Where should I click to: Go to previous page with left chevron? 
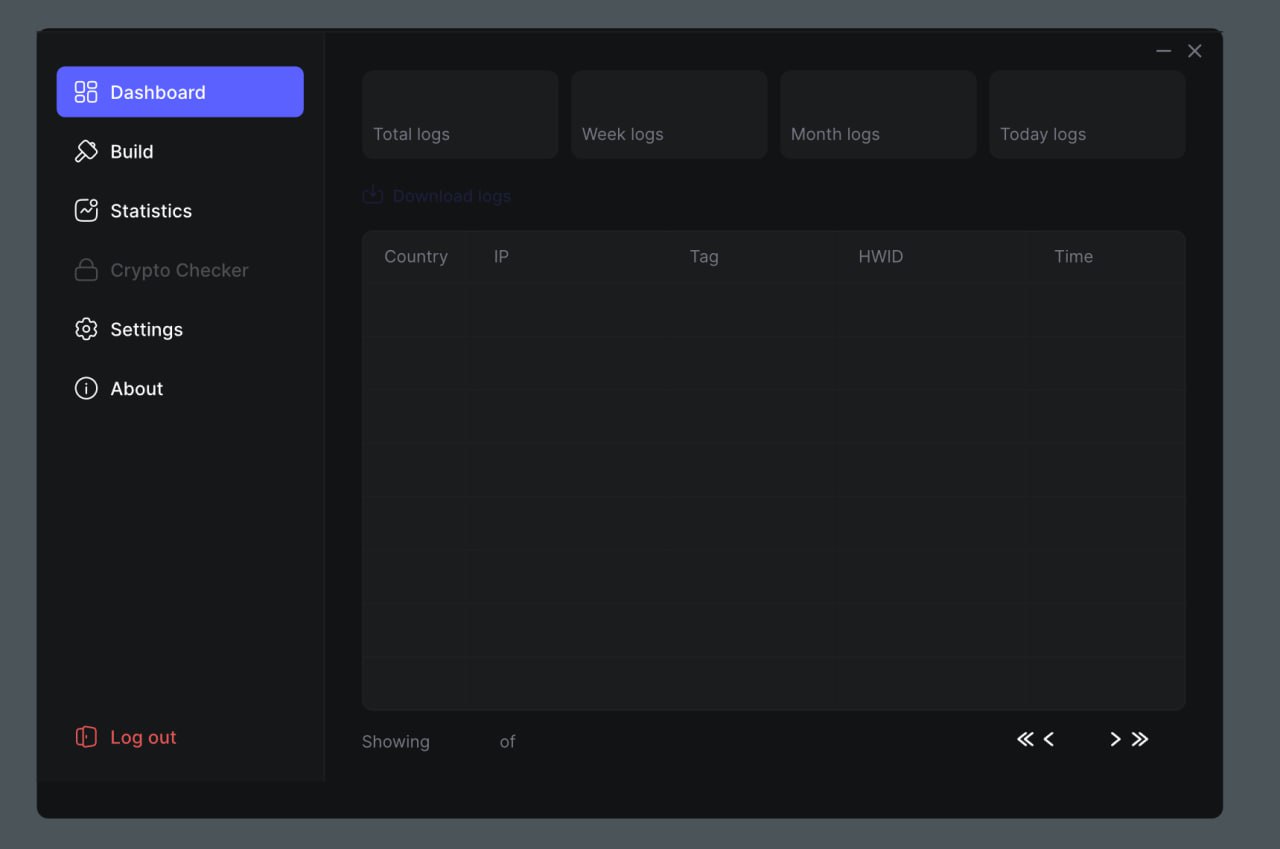[x=1049, y=739]
